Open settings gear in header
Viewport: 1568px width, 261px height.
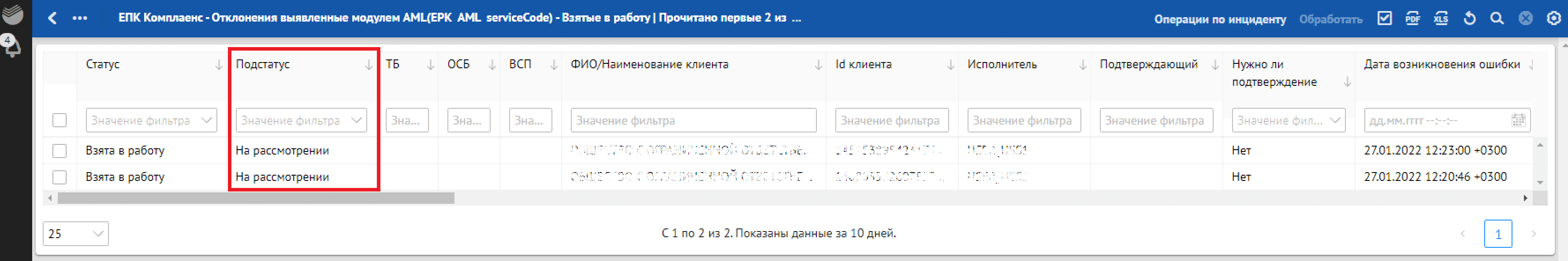(x=1553, y=18)
